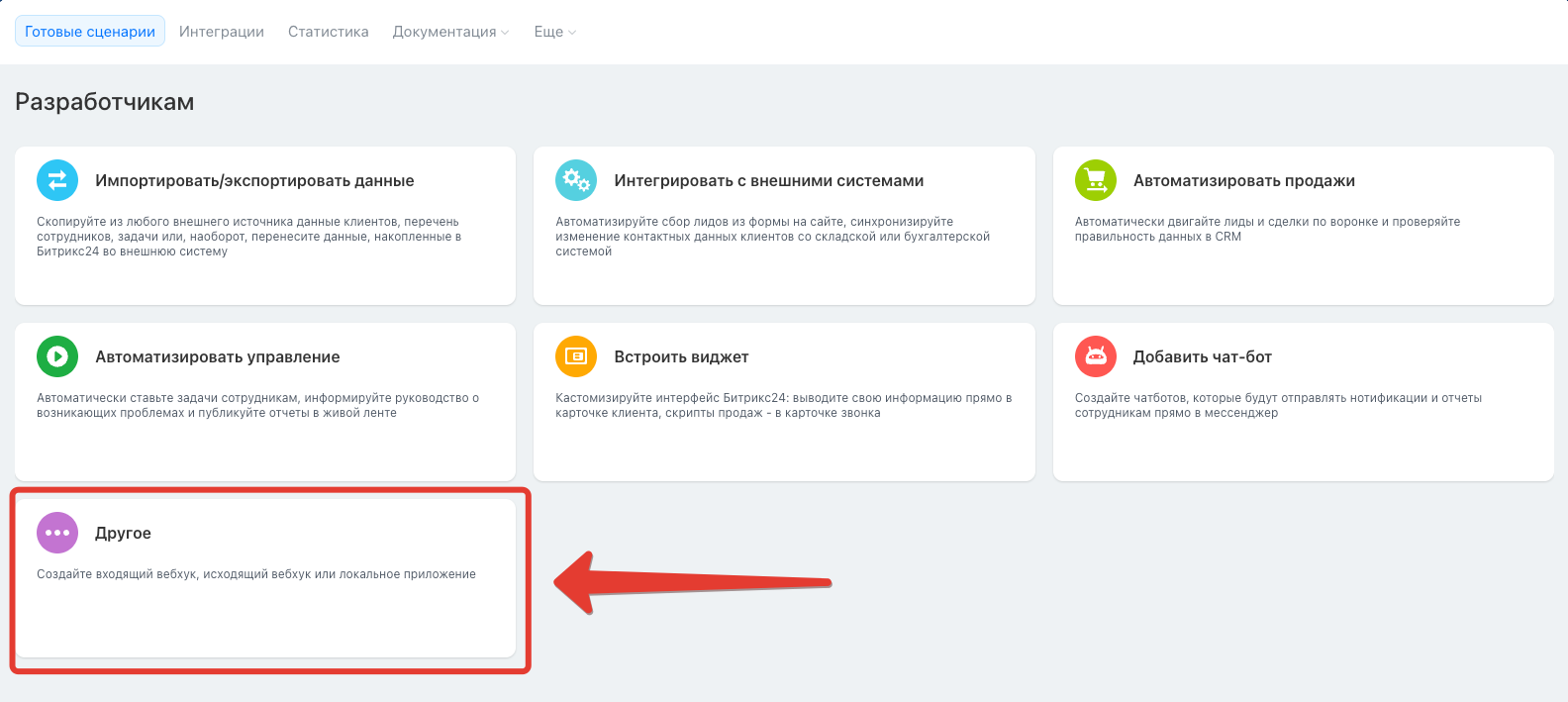Open the Готовые сценарии tab
The width and height of the screenshot is (1568, 702).
(90, 32)
